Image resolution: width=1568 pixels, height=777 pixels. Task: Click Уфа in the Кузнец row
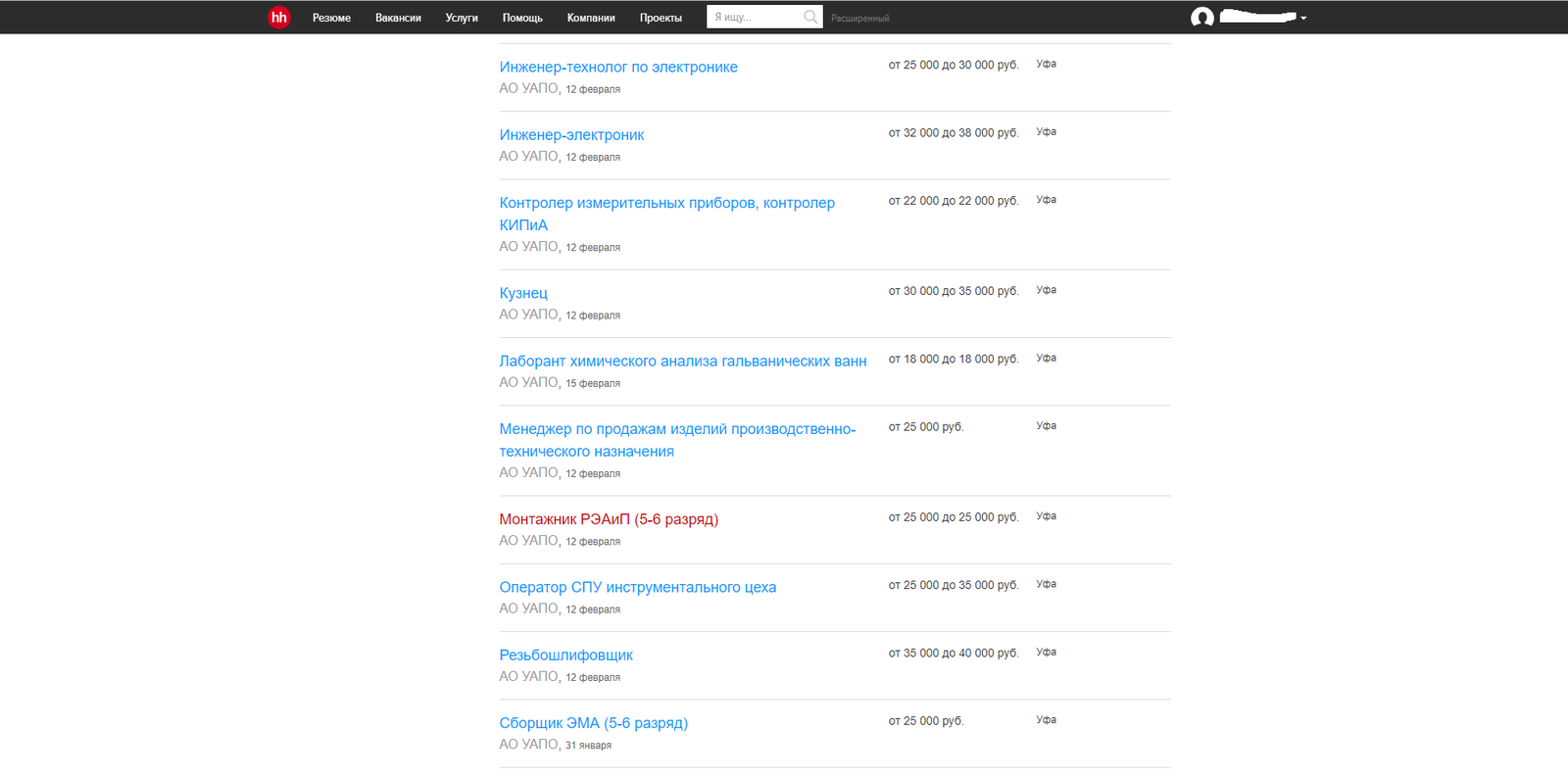point(1047,290)
